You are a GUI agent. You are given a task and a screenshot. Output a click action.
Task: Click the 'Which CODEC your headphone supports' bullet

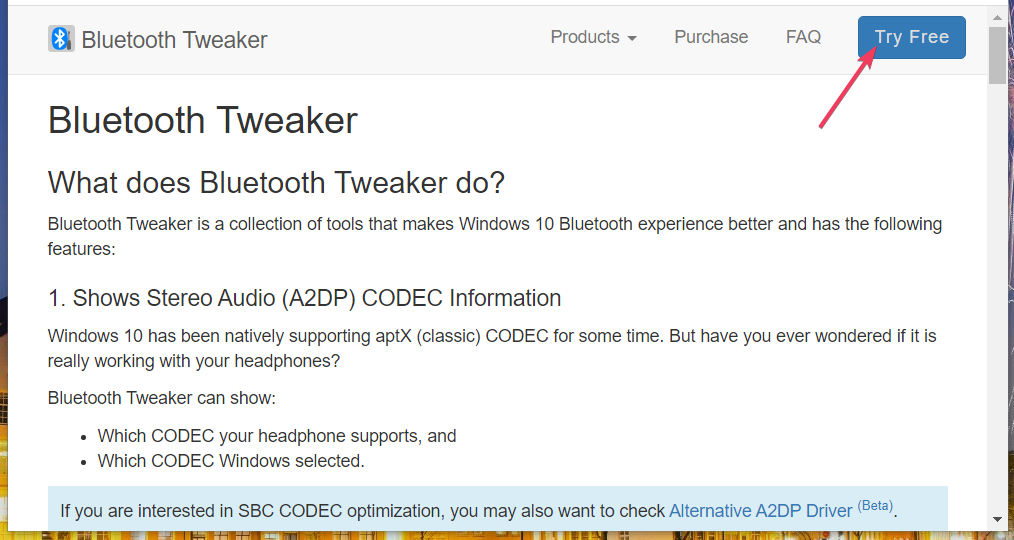(277, 436)
